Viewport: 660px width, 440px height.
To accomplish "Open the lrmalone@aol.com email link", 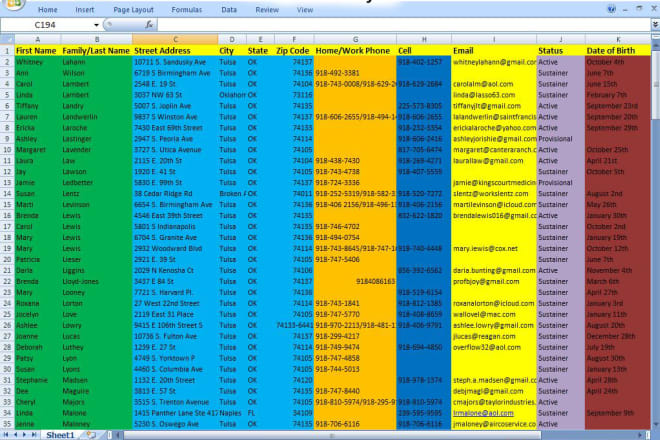I will pos(483,413).
